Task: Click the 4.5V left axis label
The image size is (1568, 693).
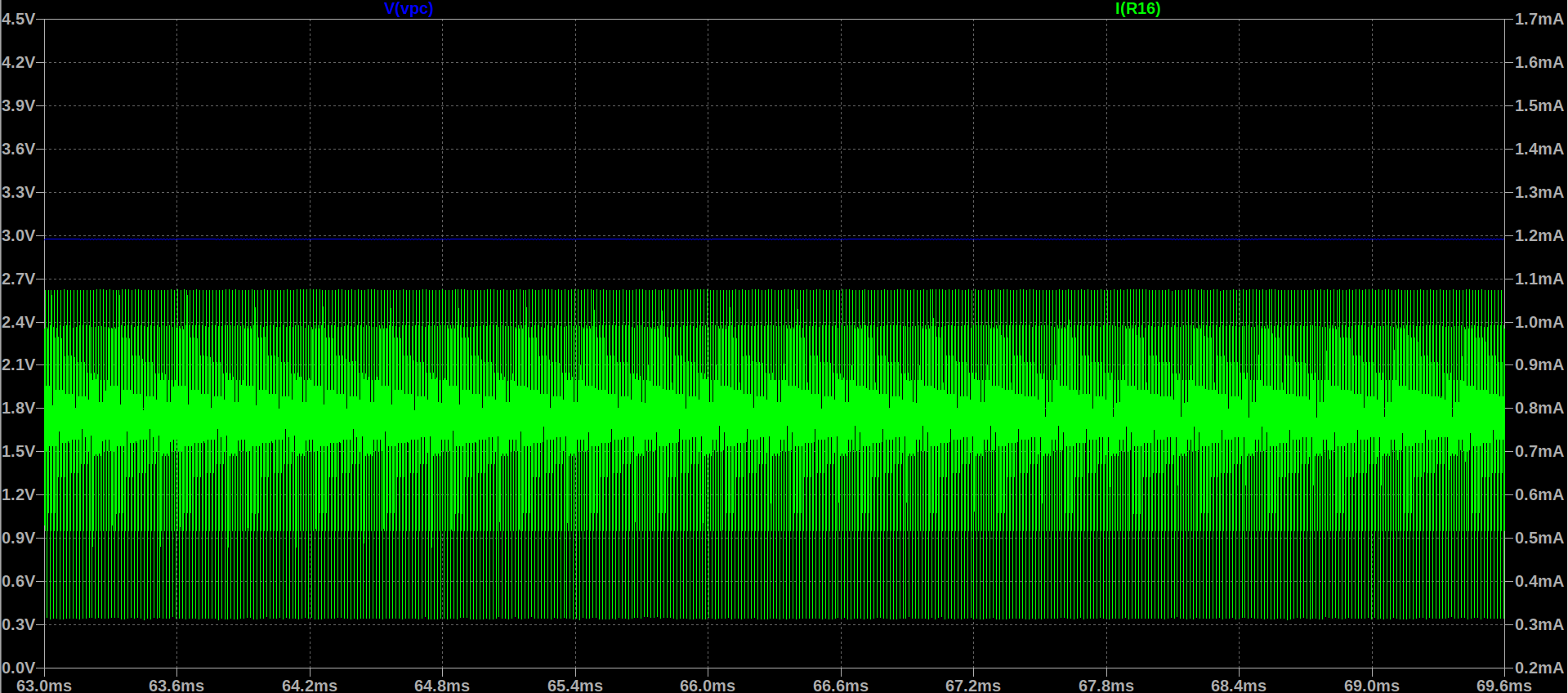Action: 18,19
